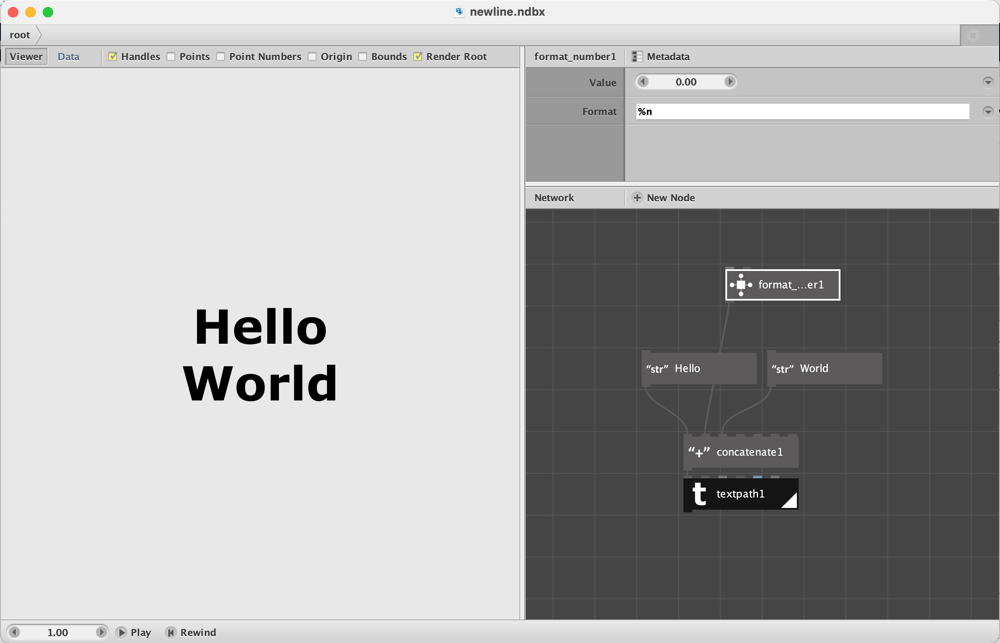Increase Value with the right arrow
The width and height of the screenshot is (1000, 643).
(x=730, y=82)
